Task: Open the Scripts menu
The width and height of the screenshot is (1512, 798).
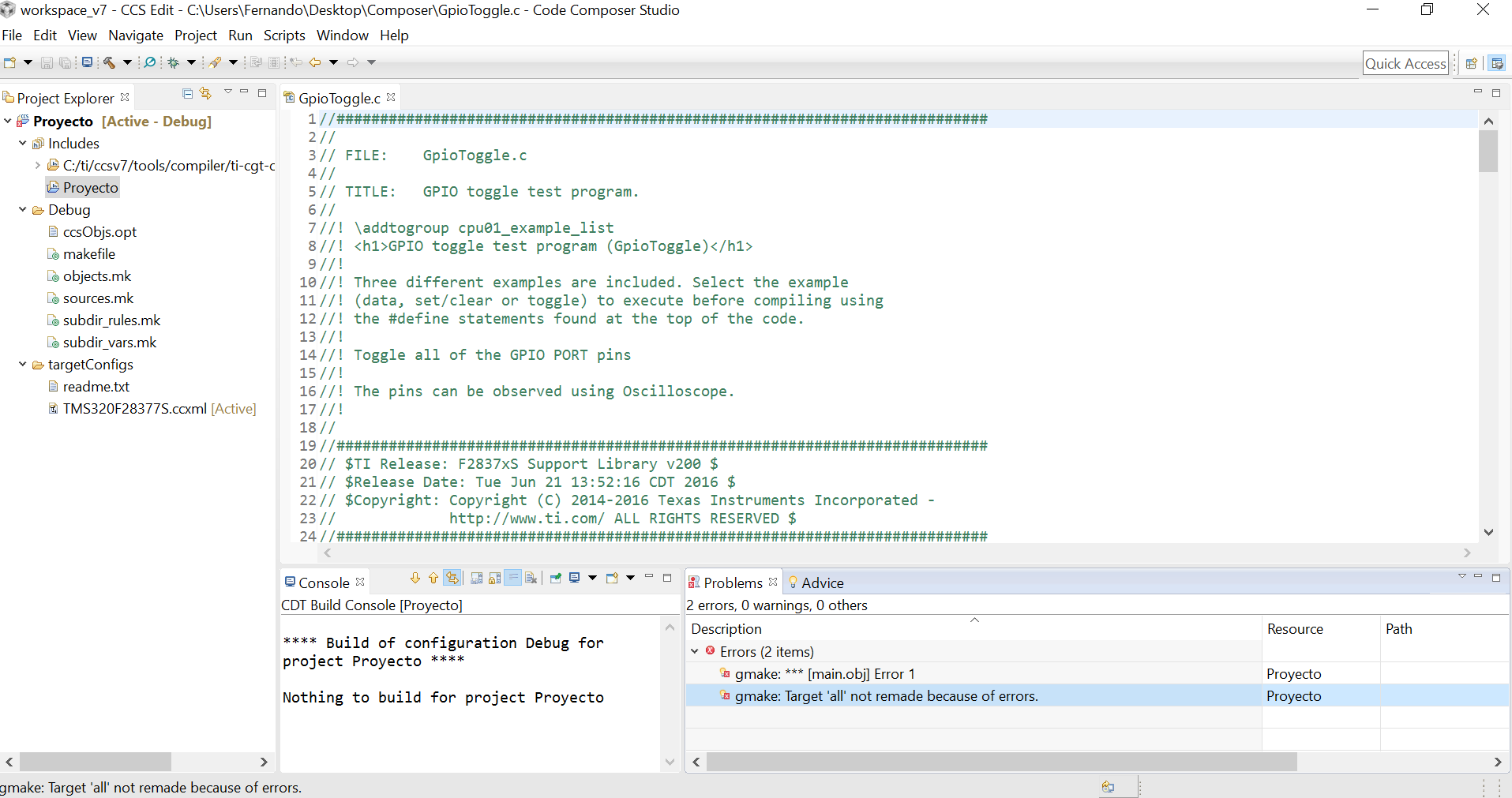Action: [x=284, y=36]
